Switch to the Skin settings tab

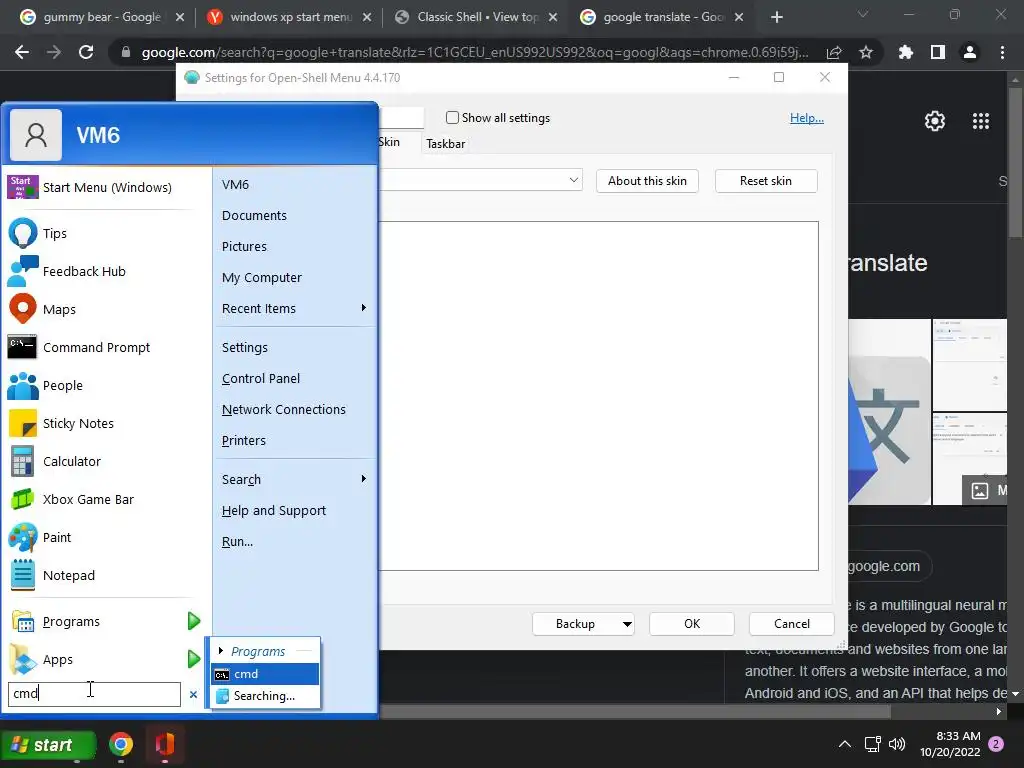pyautogui.click(x=389, y=142)
